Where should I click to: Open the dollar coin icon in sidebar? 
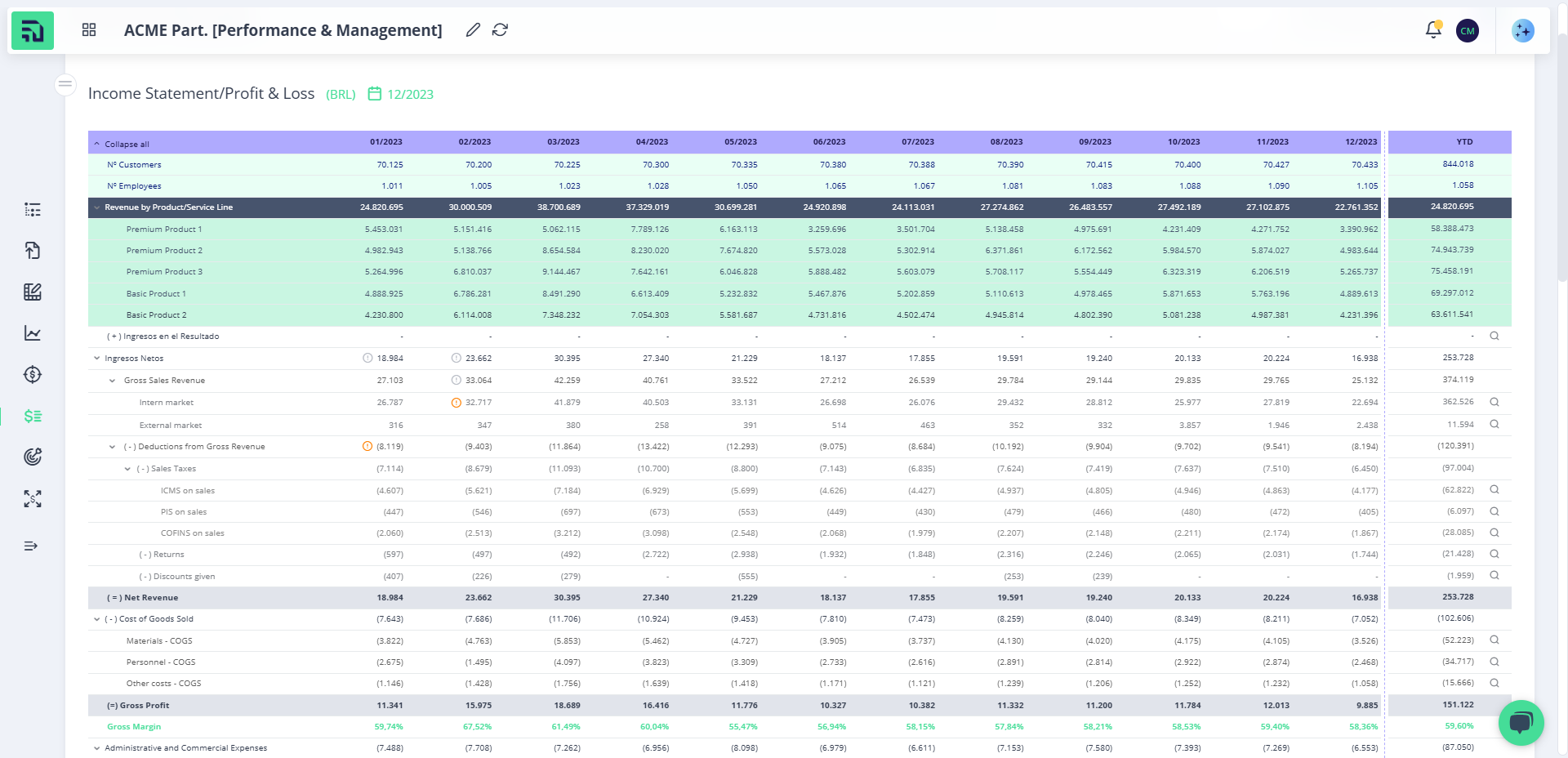coord(33,374)
